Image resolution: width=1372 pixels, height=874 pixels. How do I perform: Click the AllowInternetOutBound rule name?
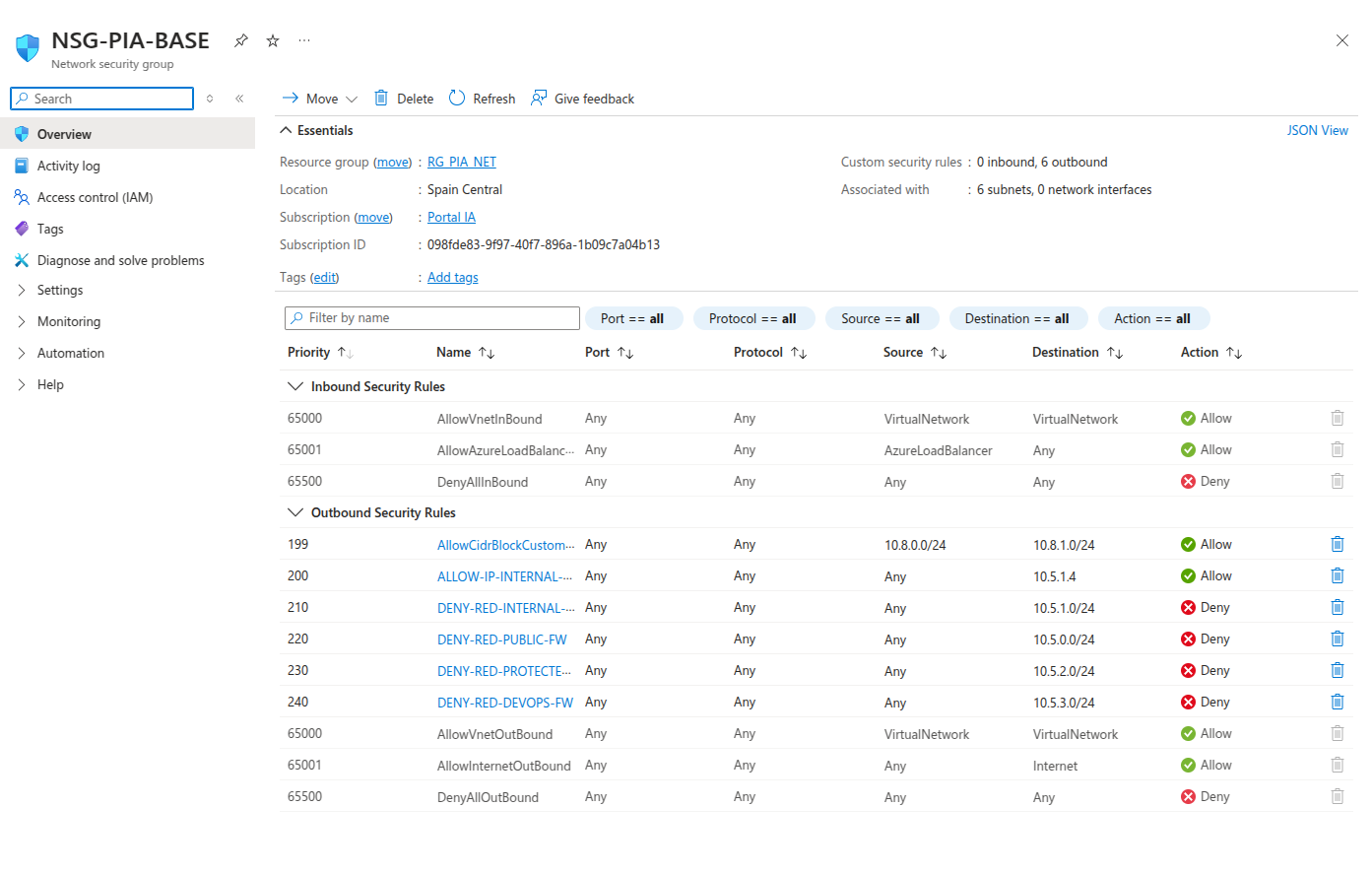coord(504,766)
